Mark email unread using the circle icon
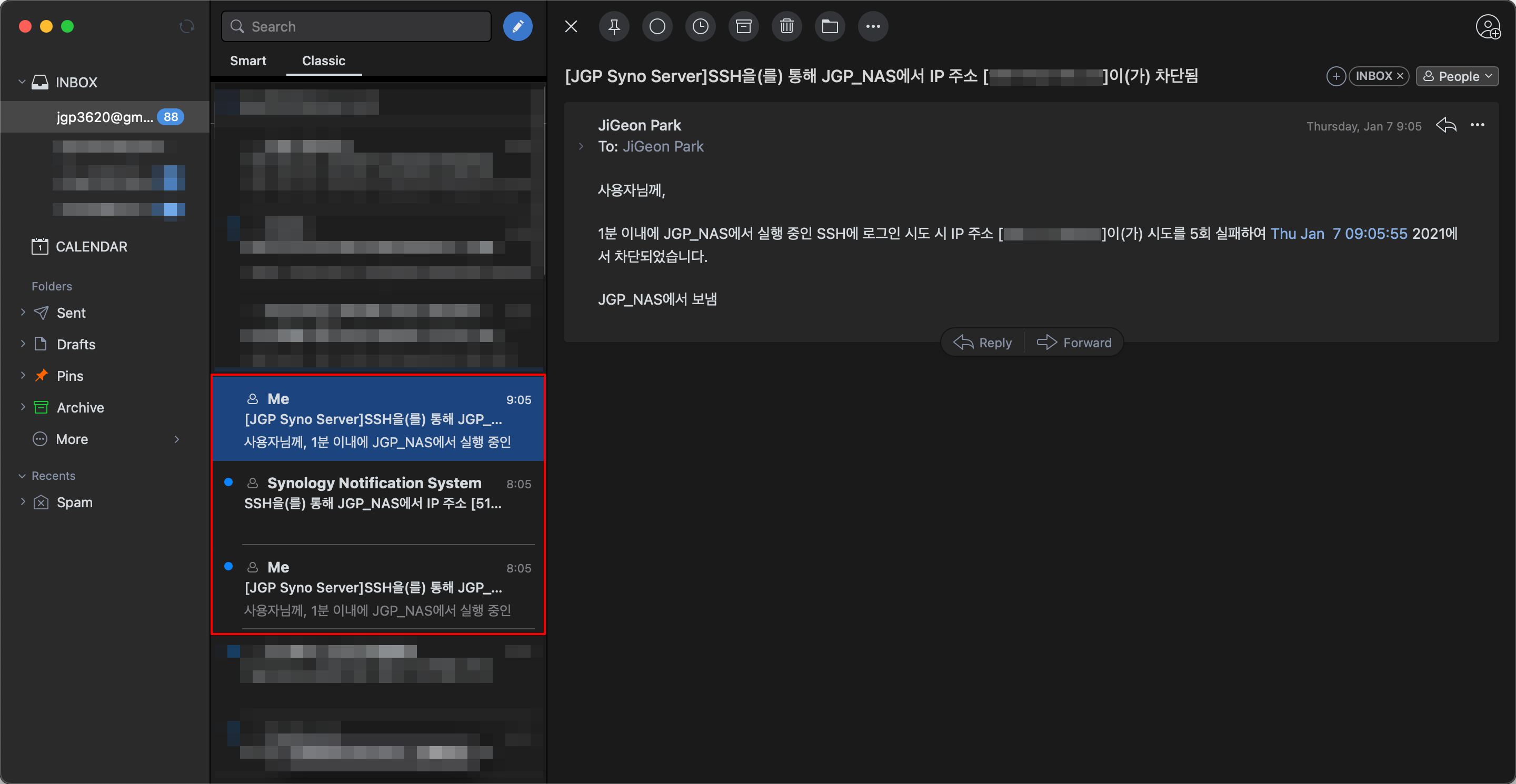The height and width of the screenshot is (784, 1516). tap(657, 26)
